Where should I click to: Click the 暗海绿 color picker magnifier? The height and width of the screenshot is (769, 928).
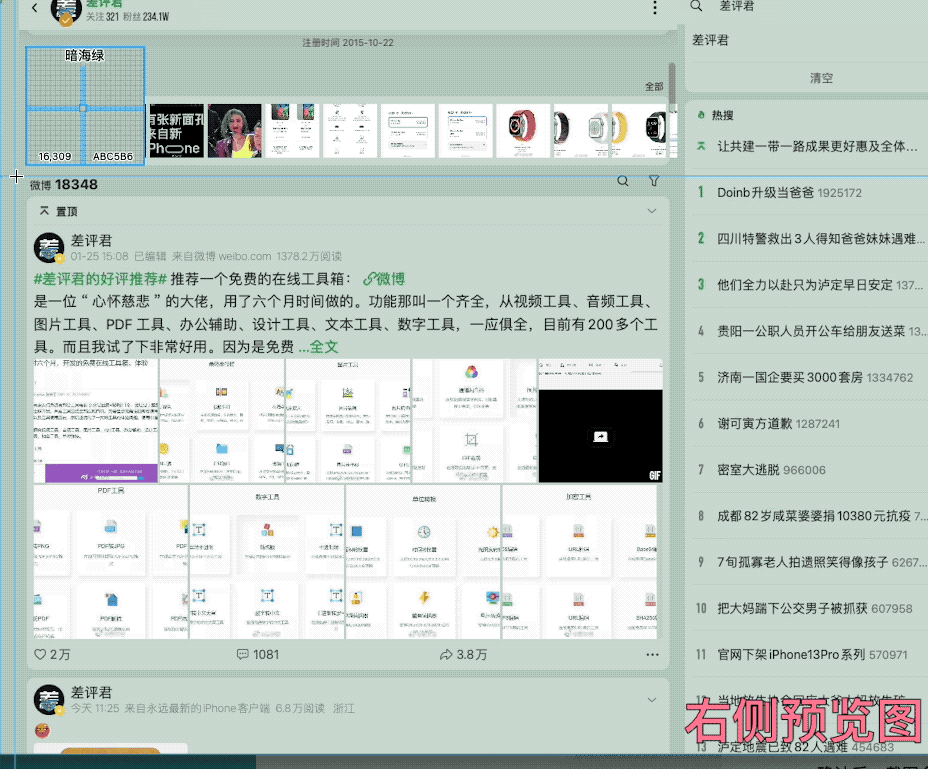85,105
